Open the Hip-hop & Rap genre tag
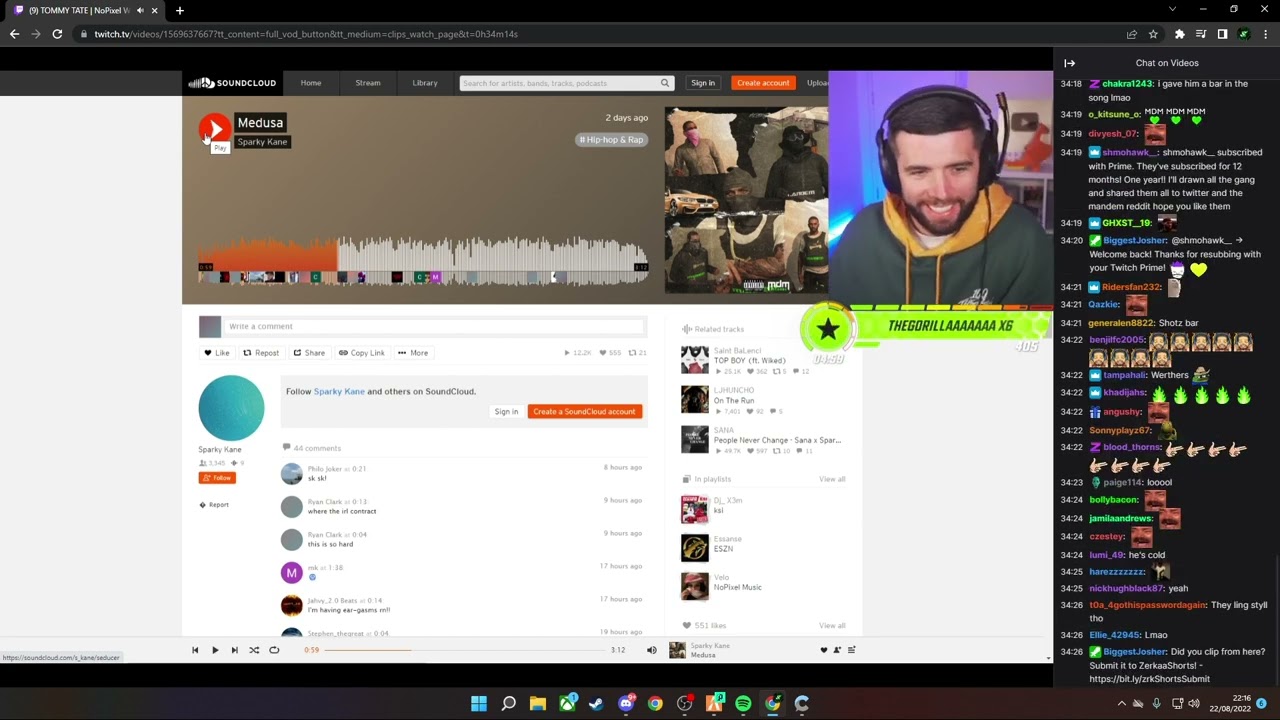 click(612, 140)
